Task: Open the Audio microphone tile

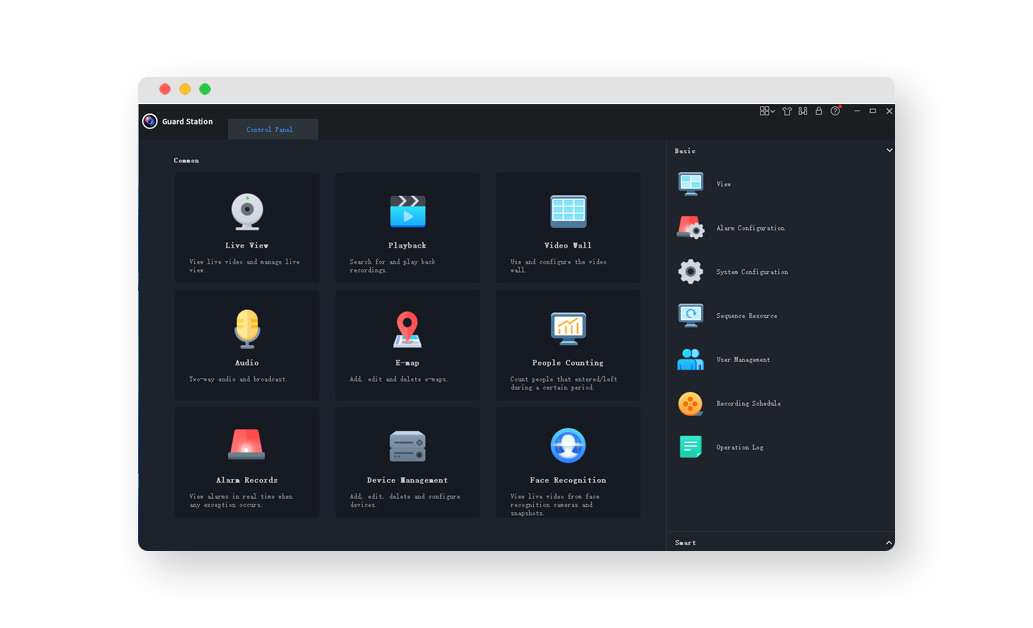Action: pyautogui.click(x=246, y=345)
